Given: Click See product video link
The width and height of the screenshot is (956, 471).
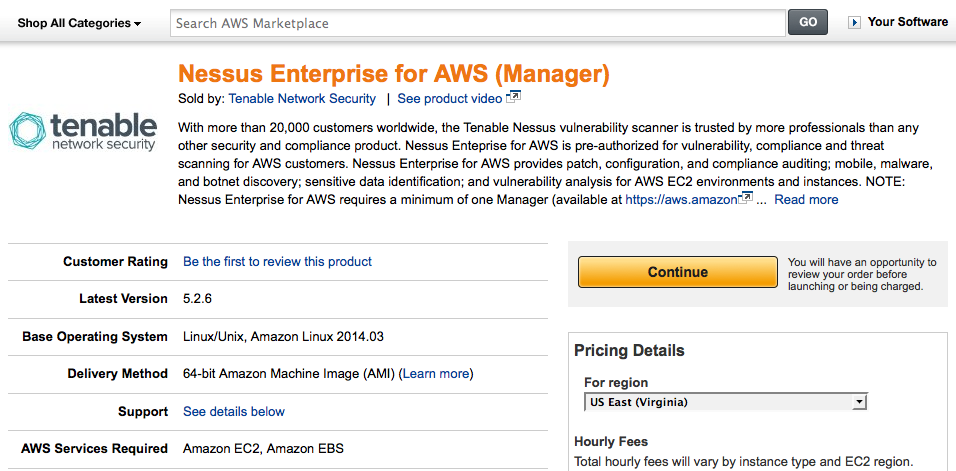Looking at the screenshot, I should tap(450, 99).
